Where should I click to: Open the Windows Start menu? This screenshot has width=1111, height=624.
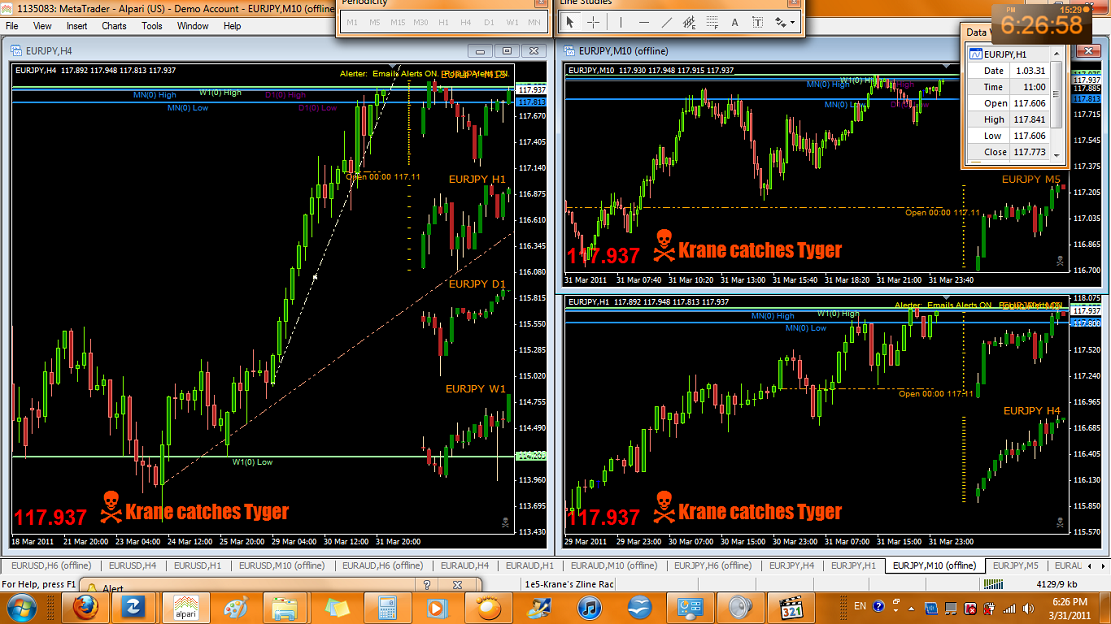21,608
